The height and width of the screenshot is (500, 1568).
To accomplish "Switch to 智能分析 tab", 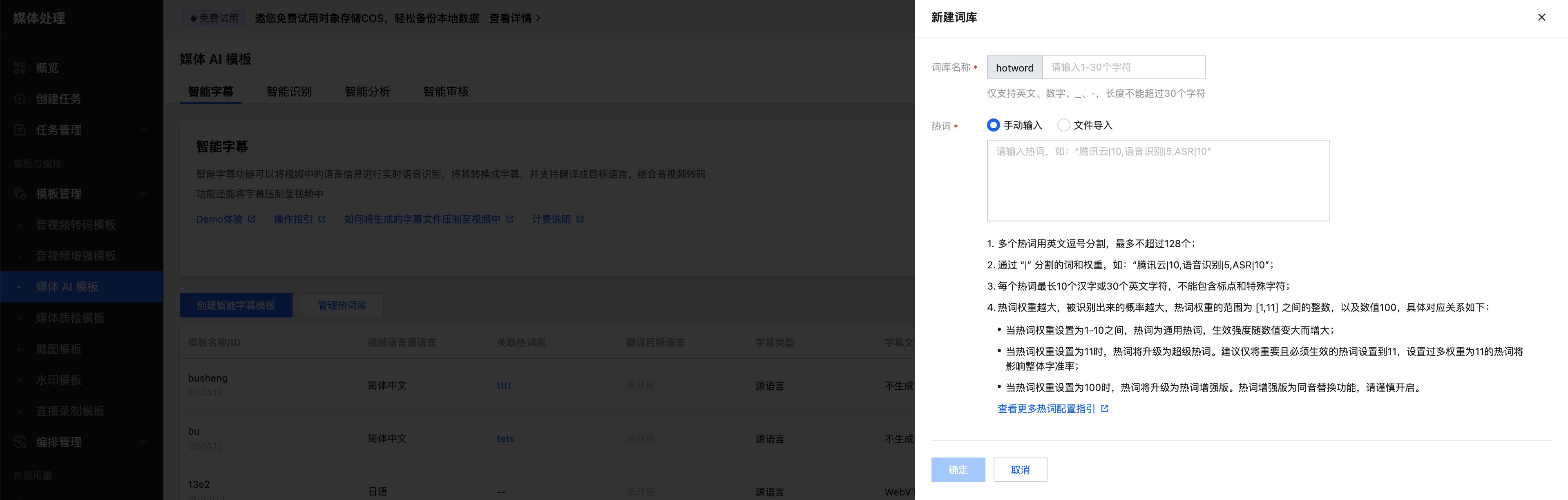I will click(368, 91).
